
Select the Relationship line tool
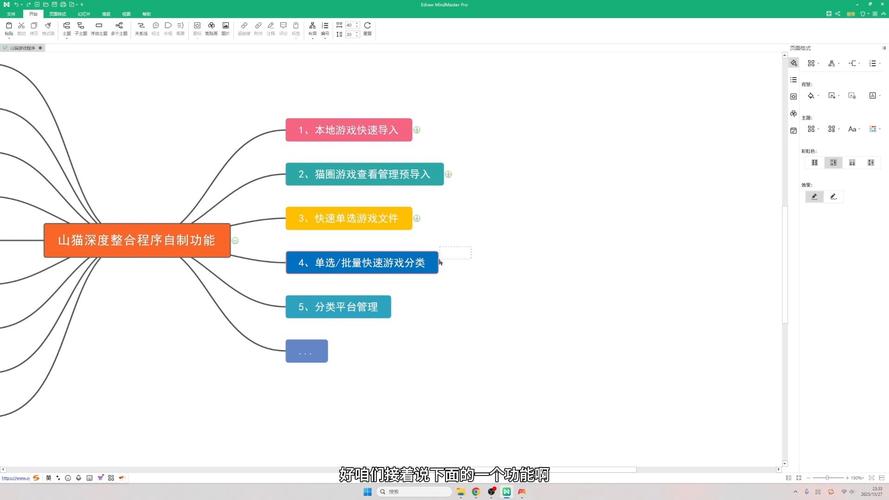pos(141,26)
